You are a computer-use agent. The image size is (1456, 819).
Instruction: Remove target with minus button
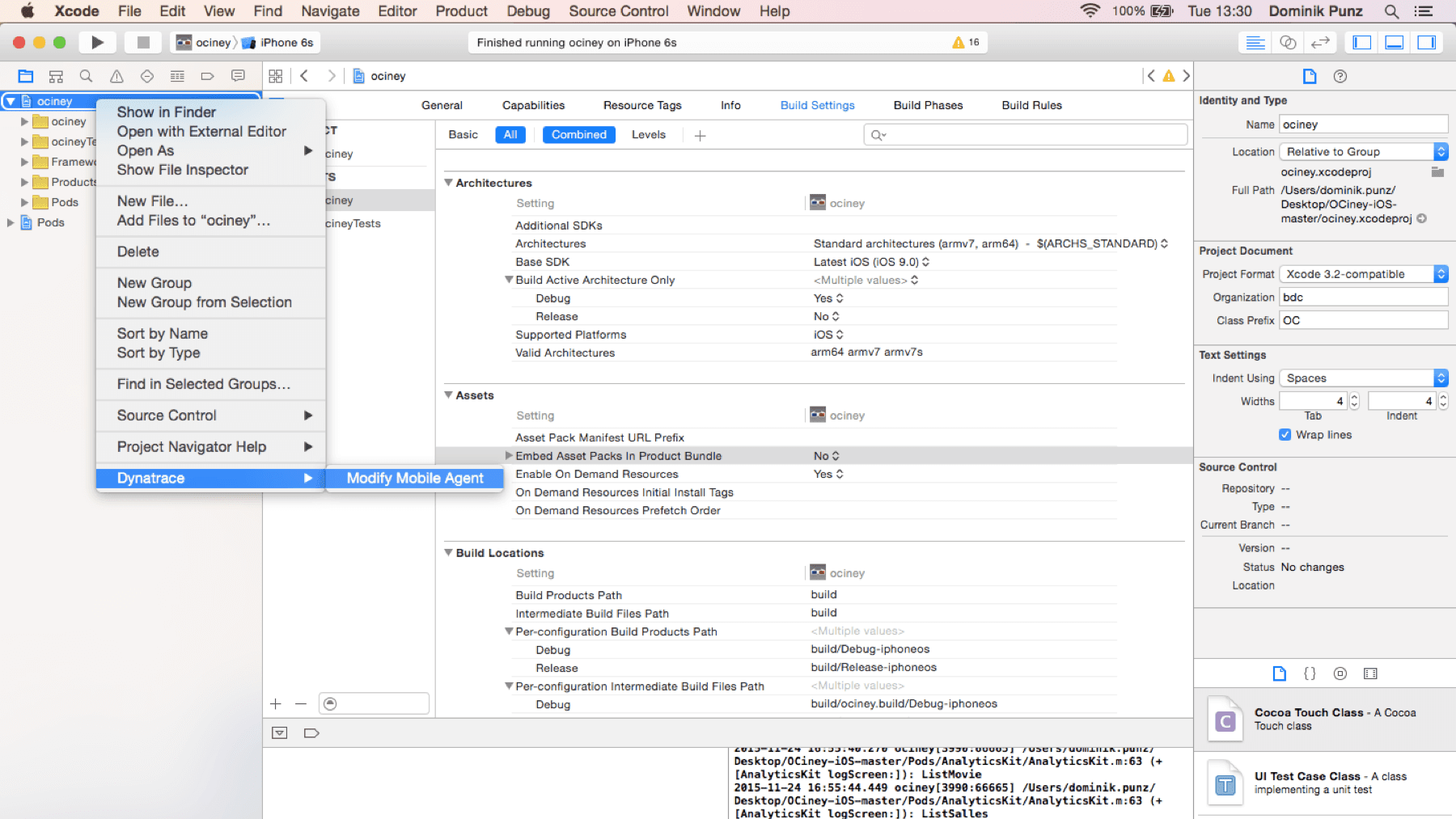click(301, 704)
